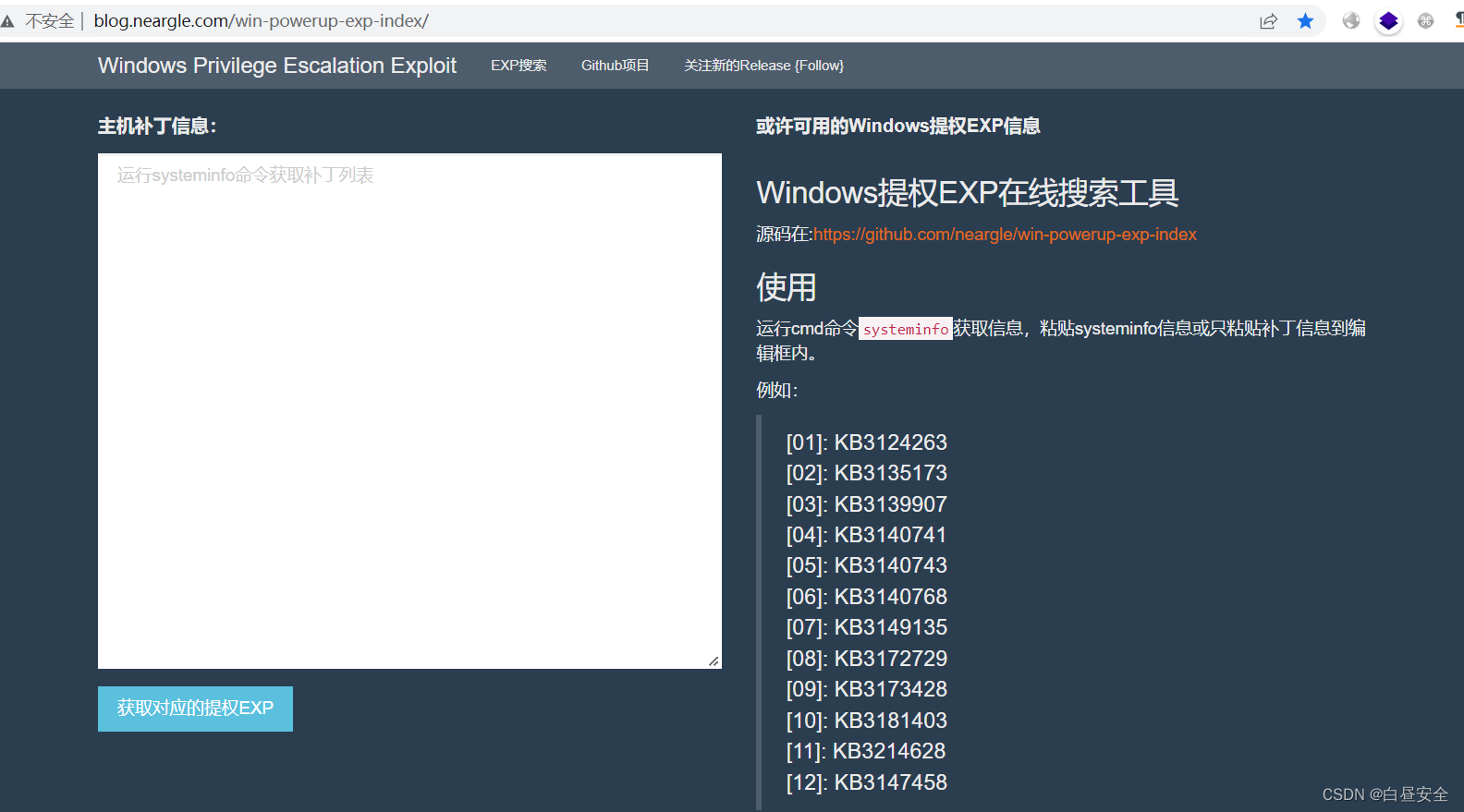Click the [12]: KB3147458 example line
The width and height of the screenshot is (1464, 812).
click(x=867, y=782)
